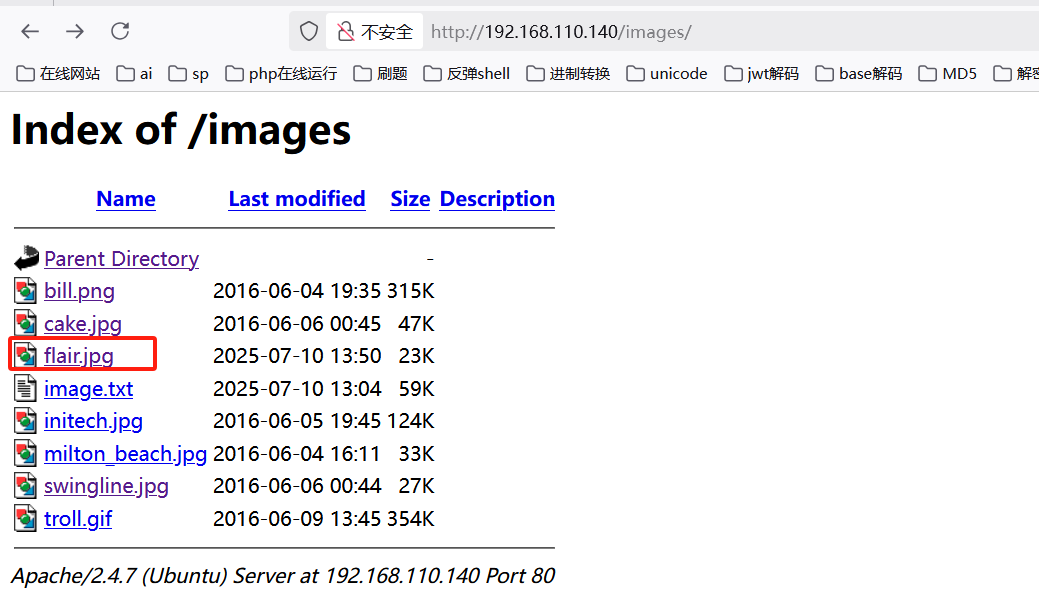This screenshot has height=602, width=1039.
Task: Sort listing by Name column
Action: 126,199
